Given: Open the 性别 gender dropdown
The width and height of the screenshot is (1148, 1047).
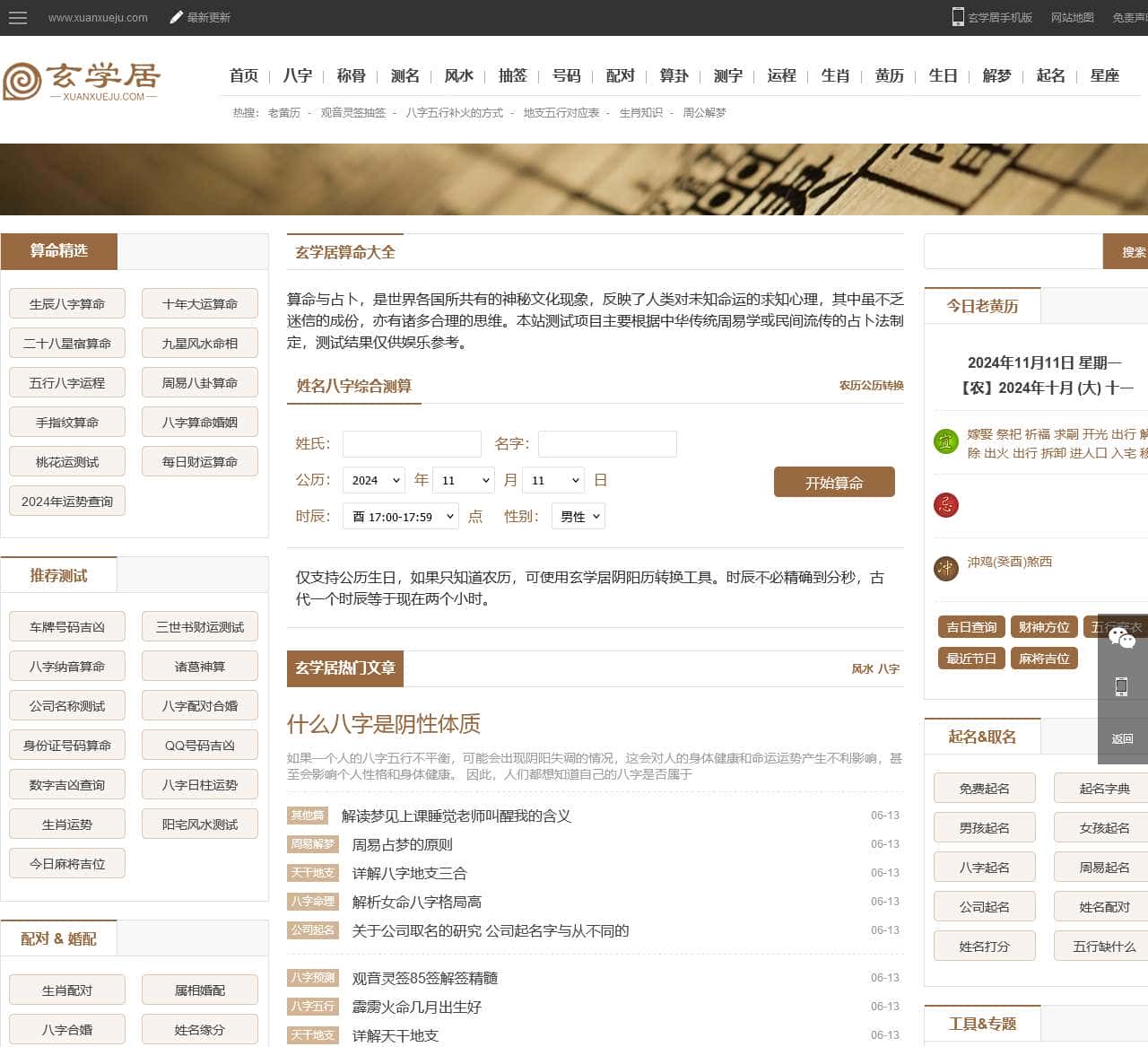Looking at the screenshot, I should point(578,517).
